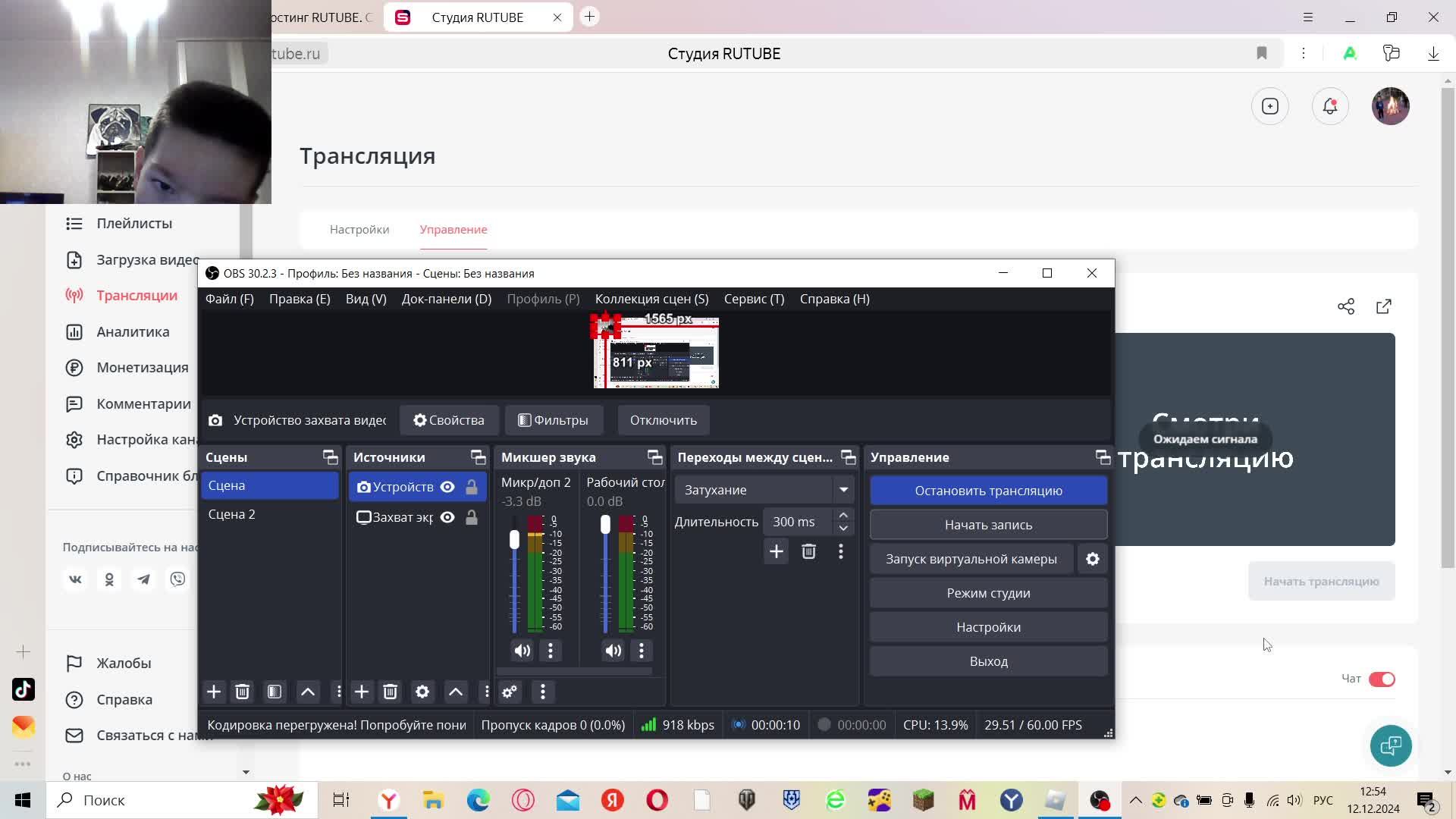Toggle the Чат switch on RUTUBE

tap(1382, 679)
